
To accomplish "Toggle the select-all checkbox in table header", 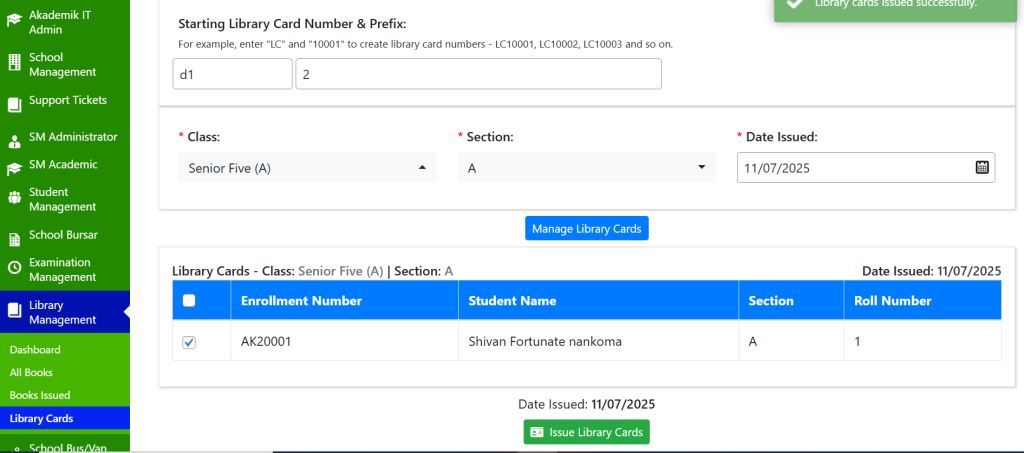I will click(189, 300).
